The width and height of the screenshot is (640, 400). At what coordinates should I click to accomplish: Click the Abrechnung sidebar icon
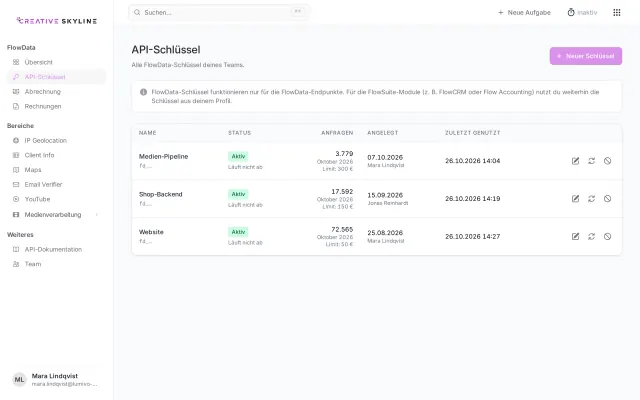tap(16, 91)
